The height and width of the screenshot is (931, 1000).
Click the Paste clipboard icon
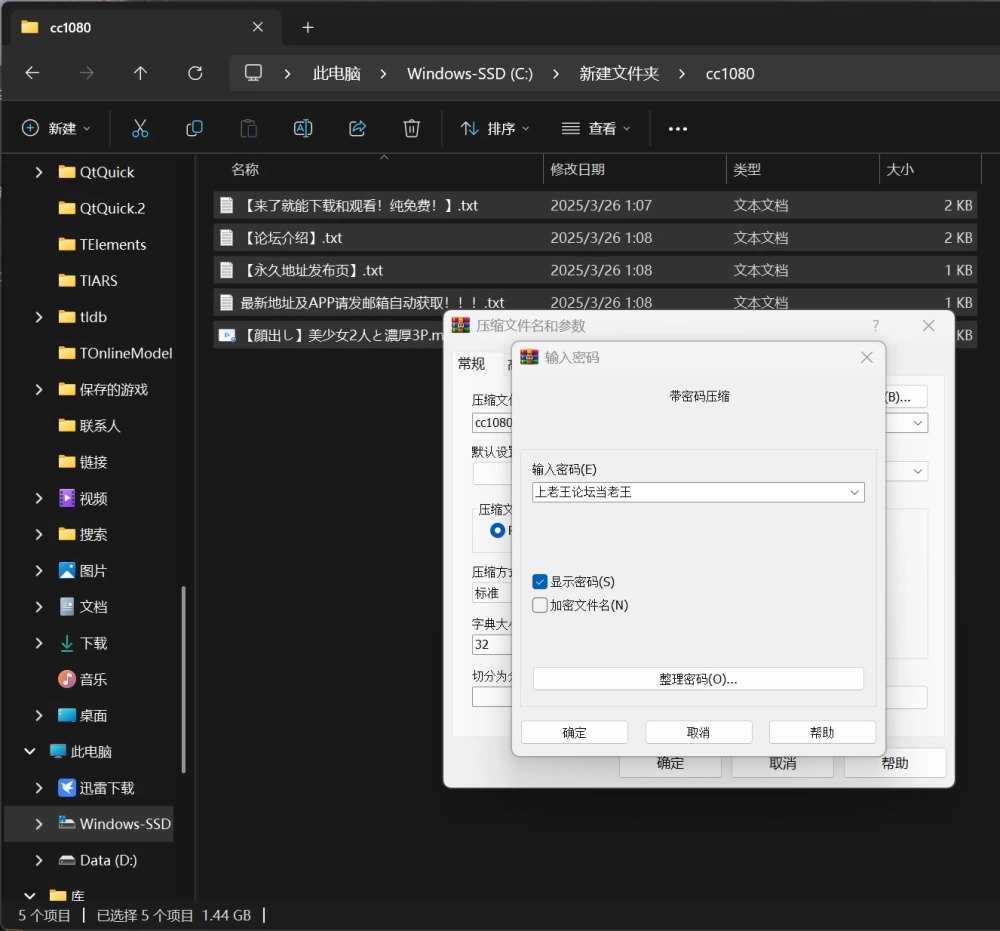249,129
